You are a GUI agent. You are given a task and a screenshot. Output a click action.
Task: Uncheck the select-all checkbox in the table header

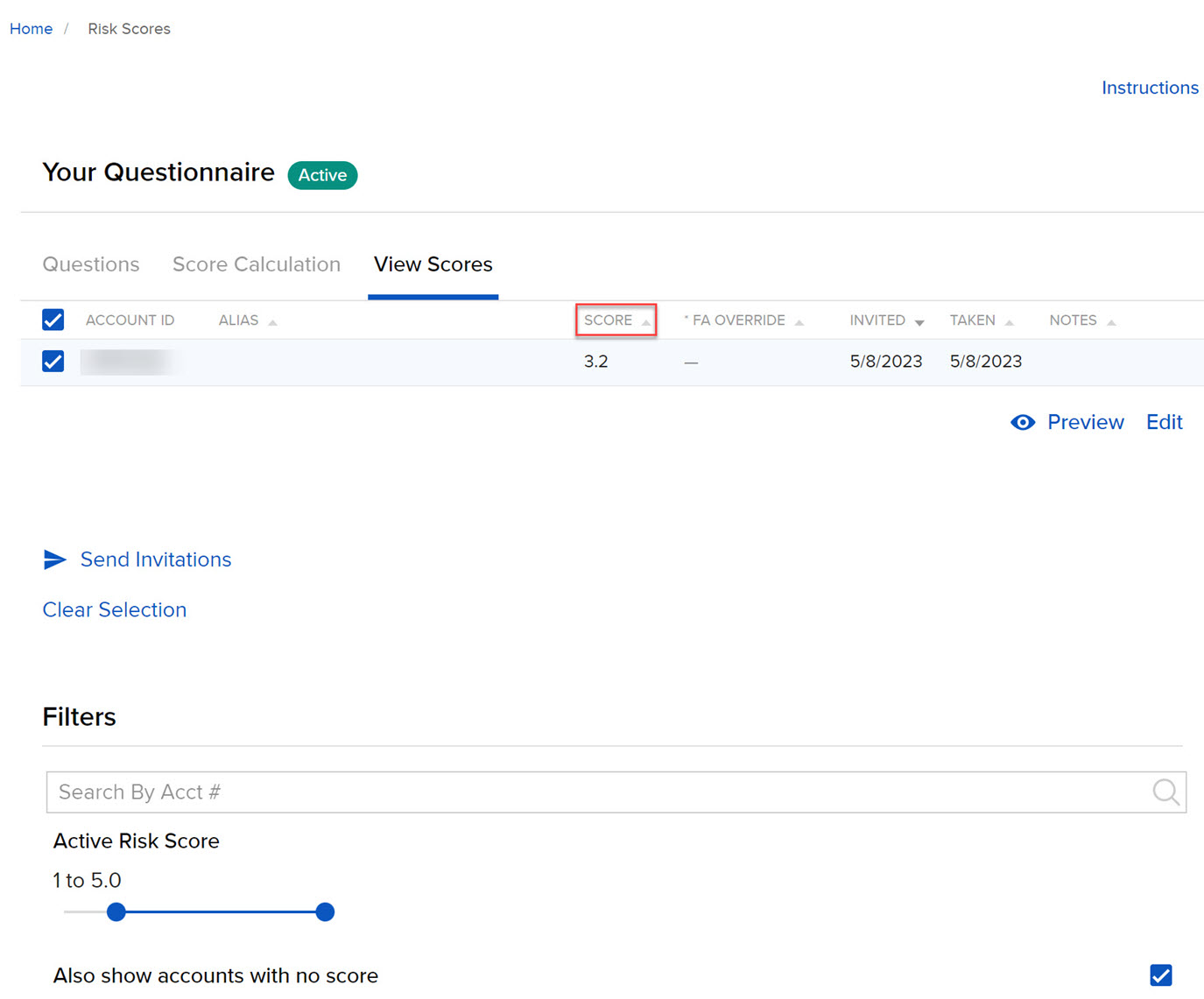(53, 320)
